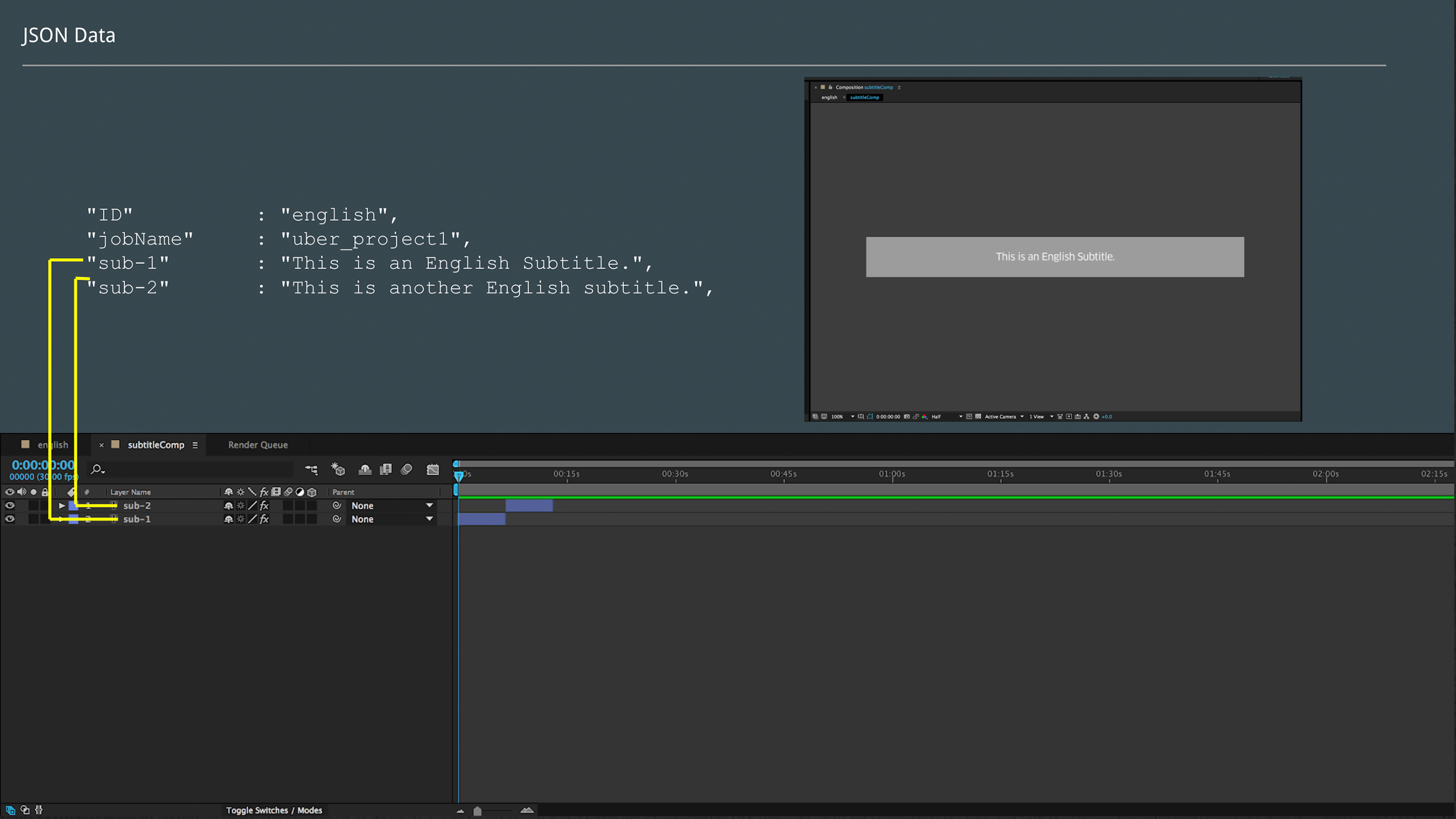
Task: Click Toggle Switches / Modes button
Action: 274,810
